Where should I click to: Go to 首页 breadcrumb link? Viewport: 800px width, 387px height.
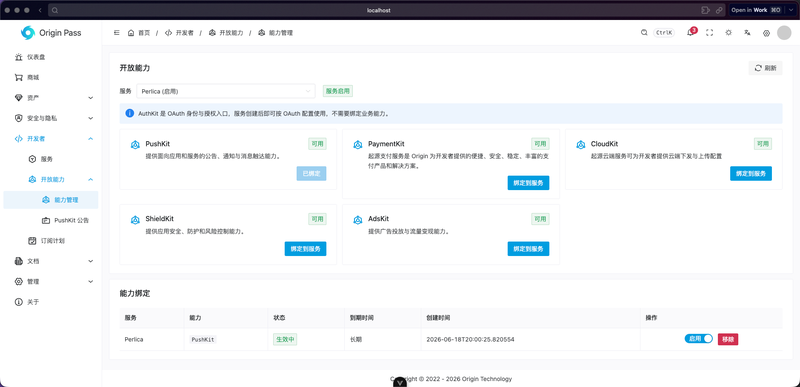(x=144, y=33)
